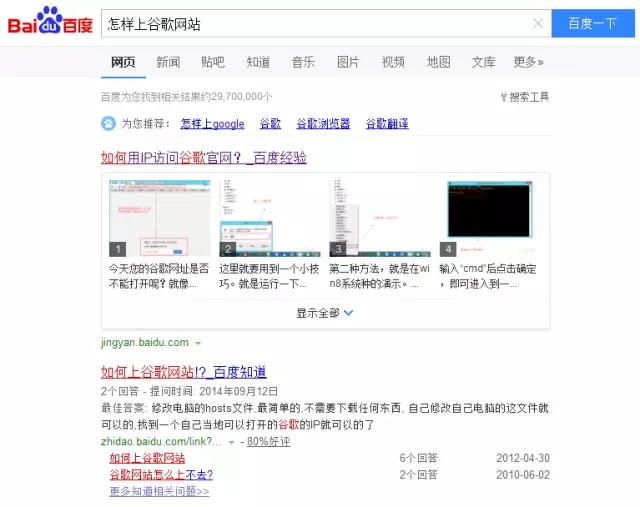640x507 pixels.
Task: Open result 如何用IP访问谷歌官网？_百度经验
Action: 204,158
